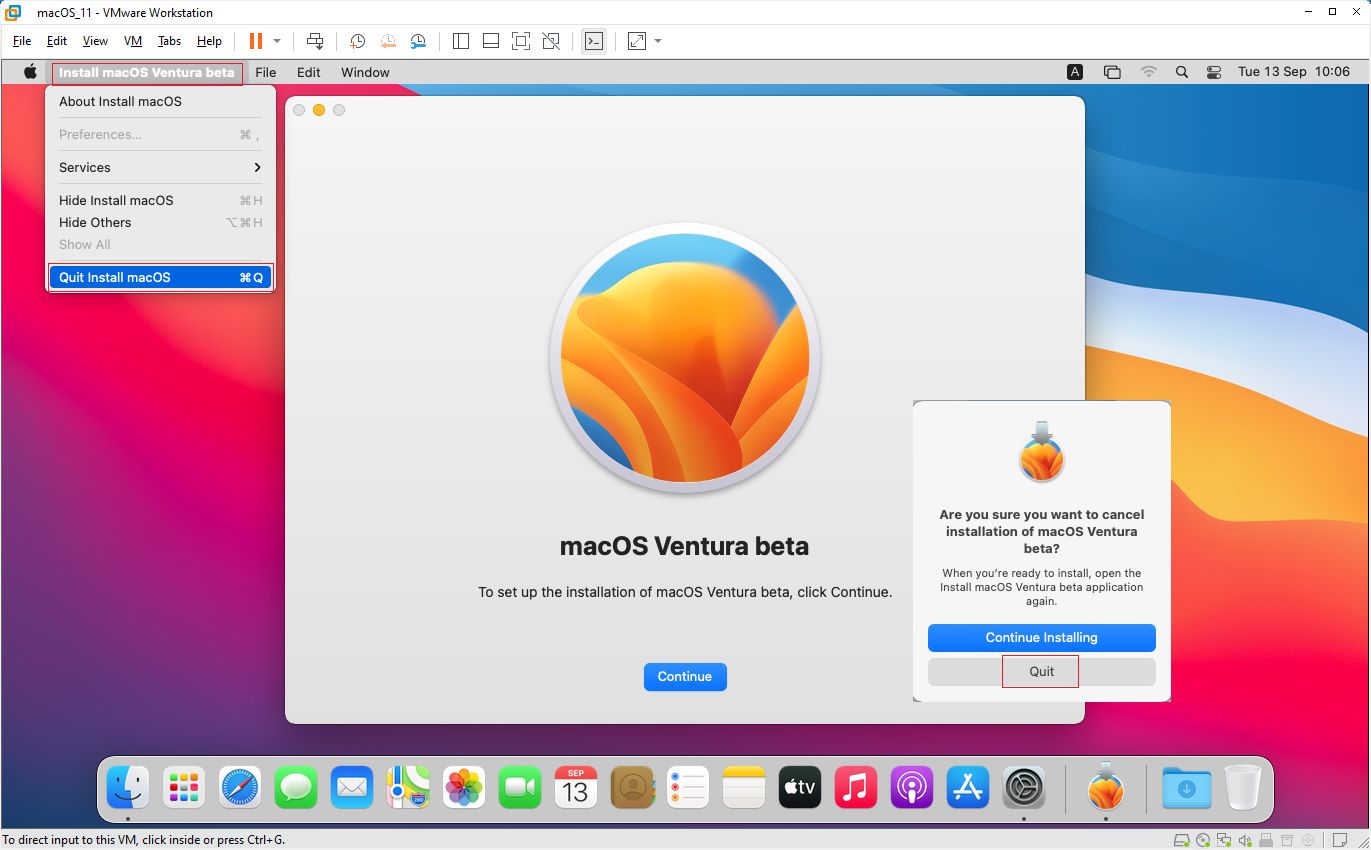Open Notes from the Dock
Viewport: 1371px width, 850px height.
pos(744,788)
